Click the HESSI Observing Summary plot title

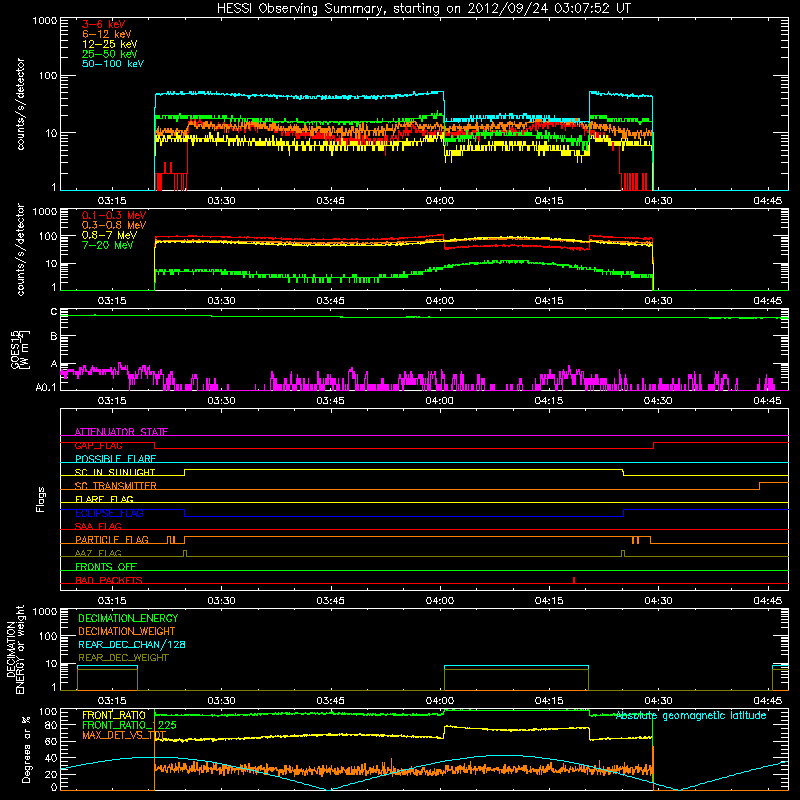point(423,9)
